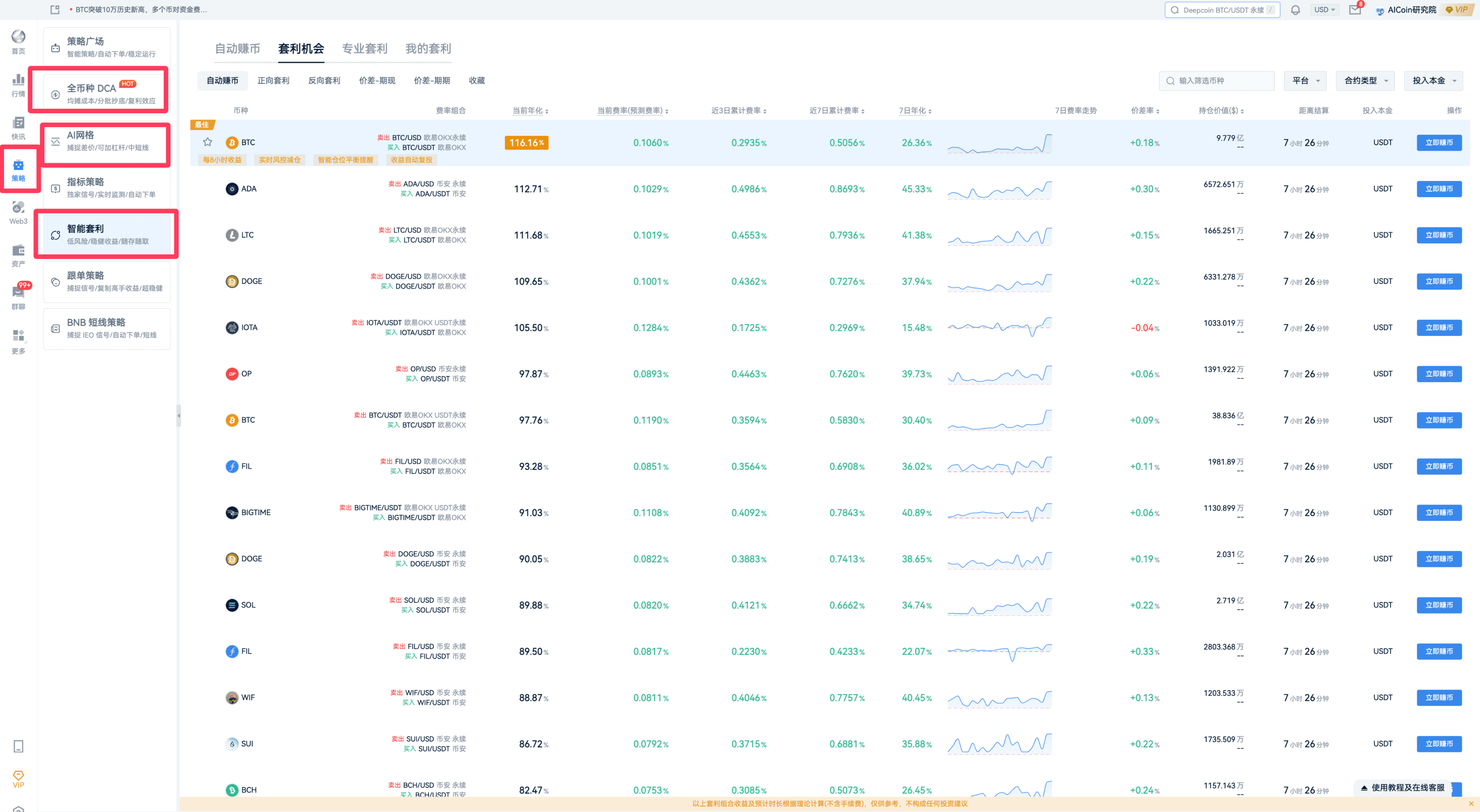The image size is (1480, 812).
Task: Open the 平台 platform dropdown
Action: tap(1305, 81)
